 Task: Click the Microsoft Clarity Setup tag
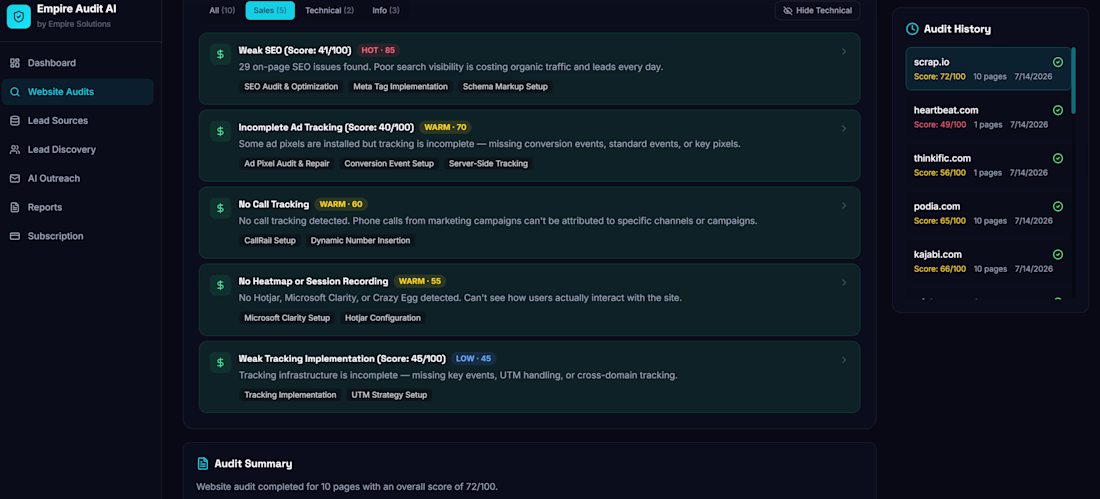tap(287, 318)
